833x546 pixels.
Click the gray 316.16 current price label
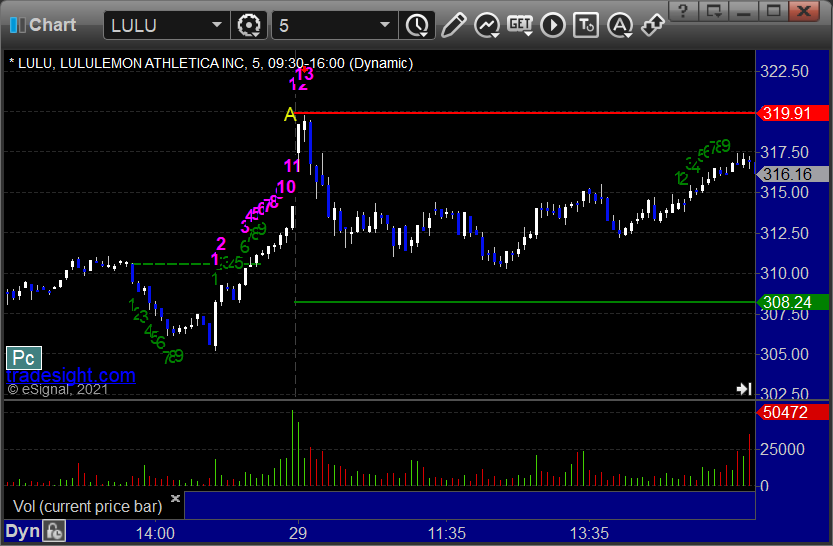[x=792, y=174]
